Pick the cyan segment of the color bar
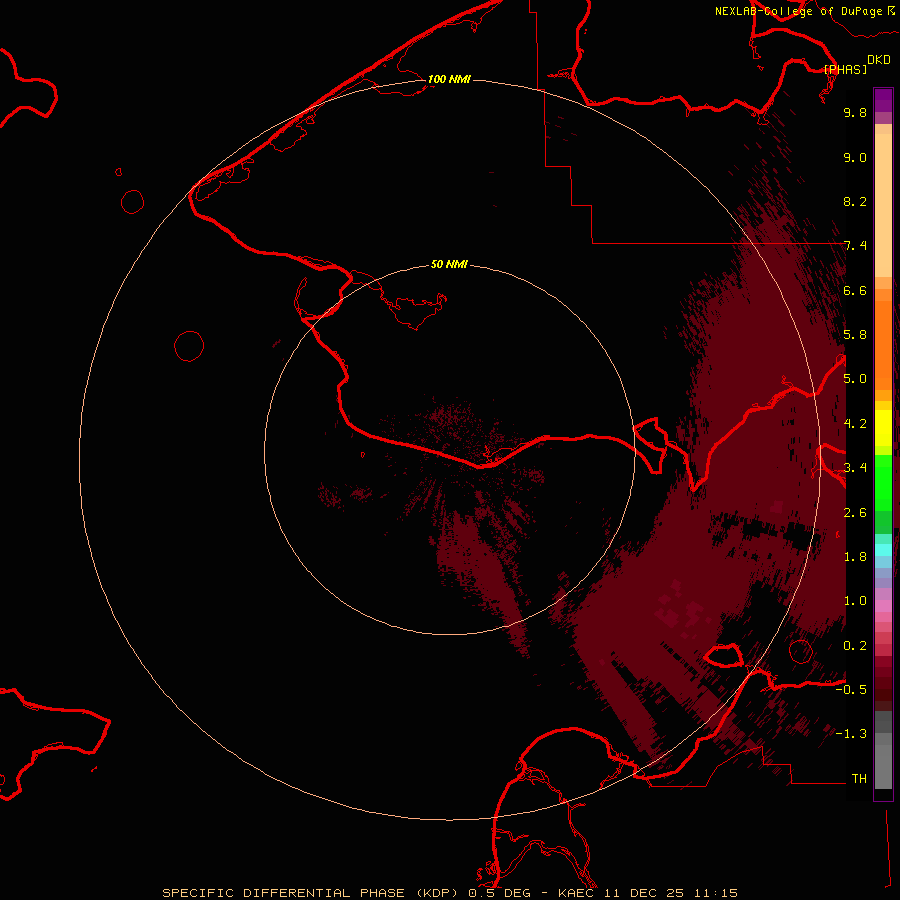Image resolution: width=900 pixels, height=900 pixels. point(883,550)
